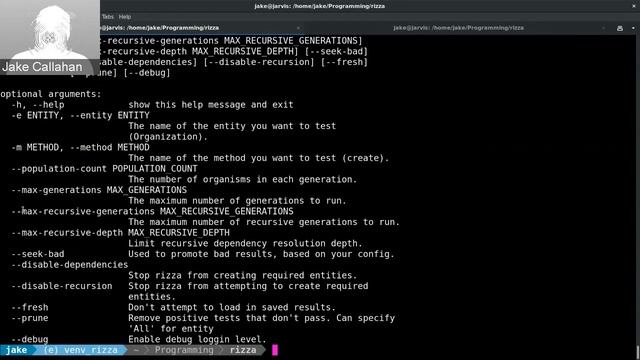Click the '-h, --help' option text
The image size is (640, 360).
[x=38, y=104]
